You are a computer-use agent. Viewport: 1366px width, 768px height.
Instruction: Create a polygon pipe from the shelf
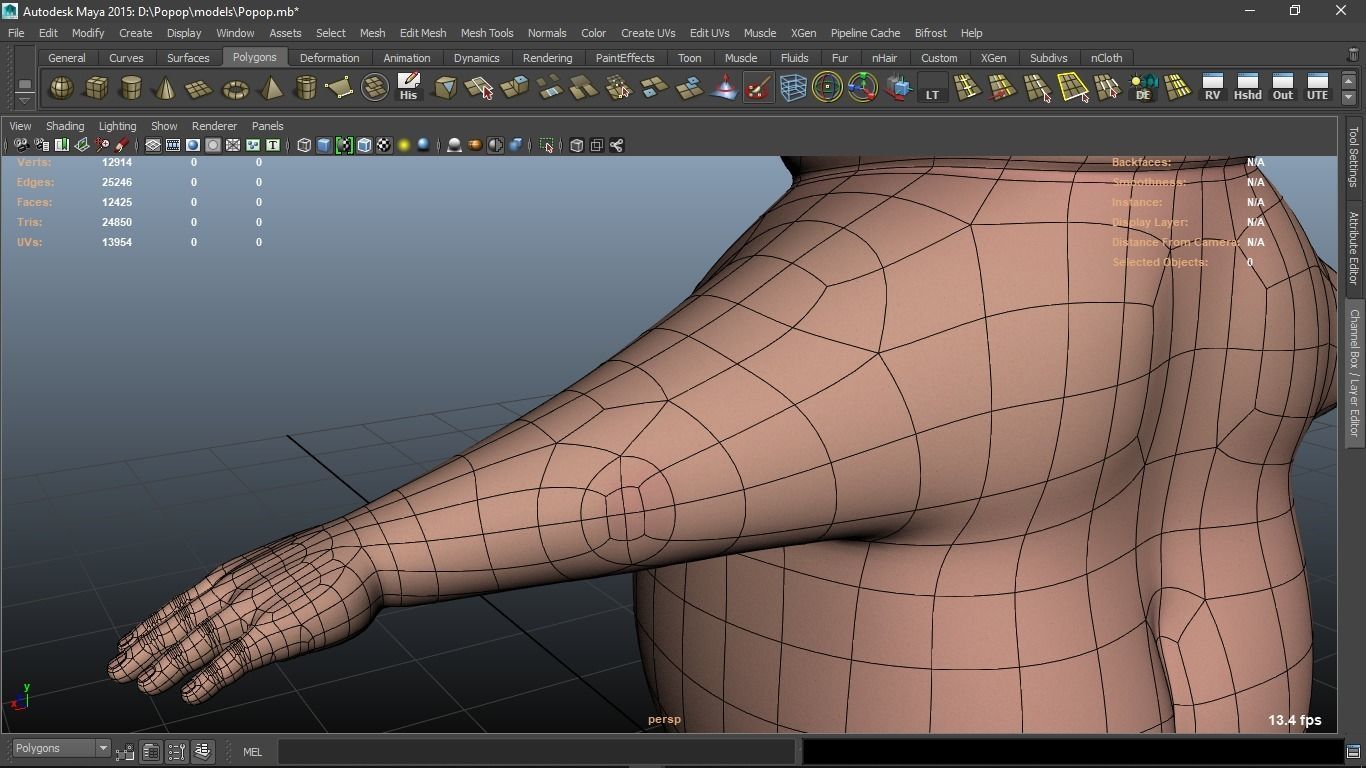(305, 88)
